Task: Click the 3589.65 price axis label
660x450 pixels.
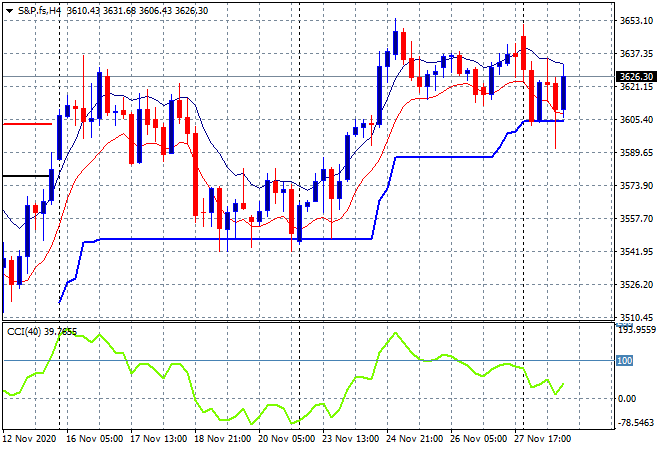Action: (x=636, y=152)
